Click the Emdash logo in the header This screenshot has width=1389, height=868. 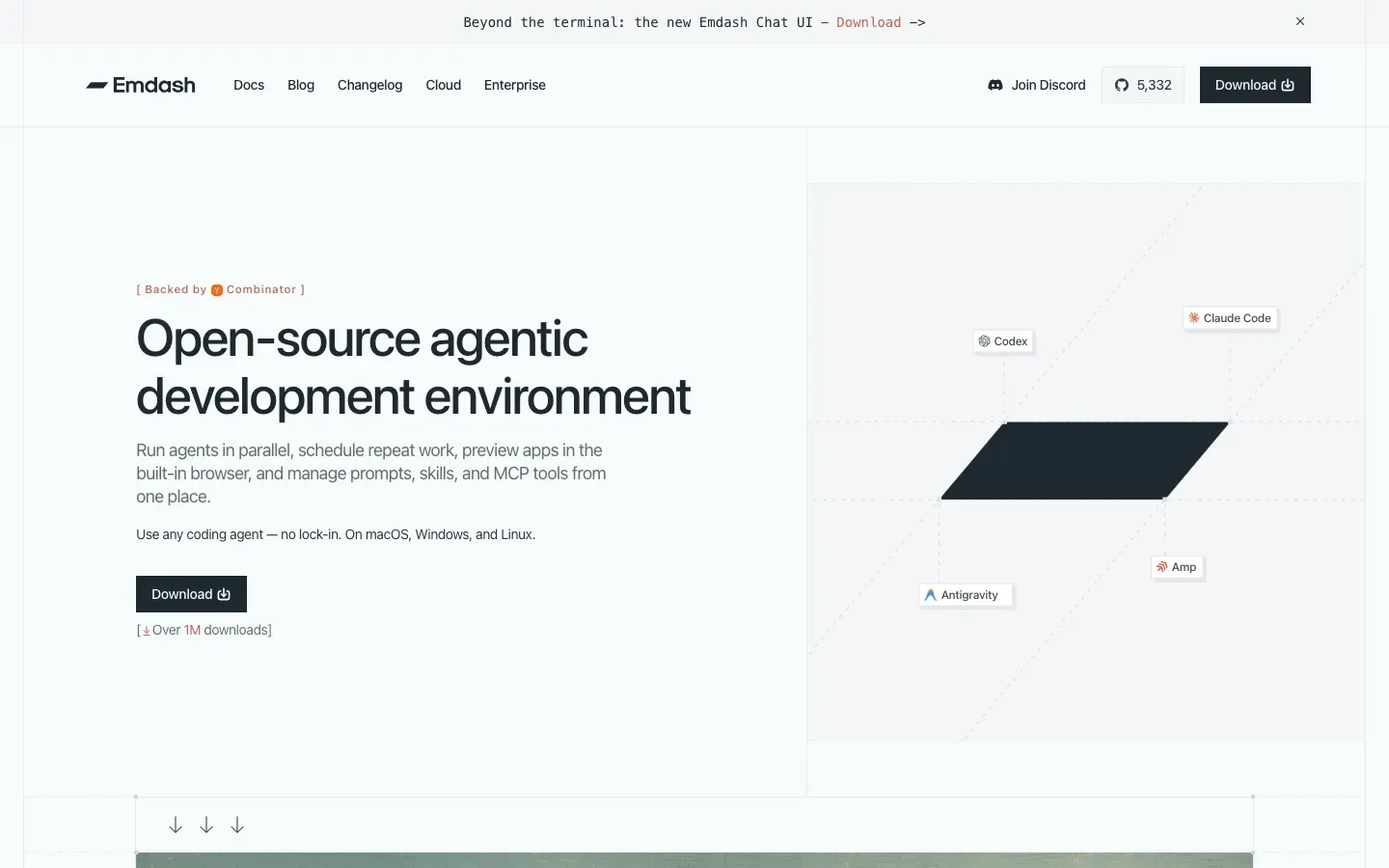click(x=141, y=85)
